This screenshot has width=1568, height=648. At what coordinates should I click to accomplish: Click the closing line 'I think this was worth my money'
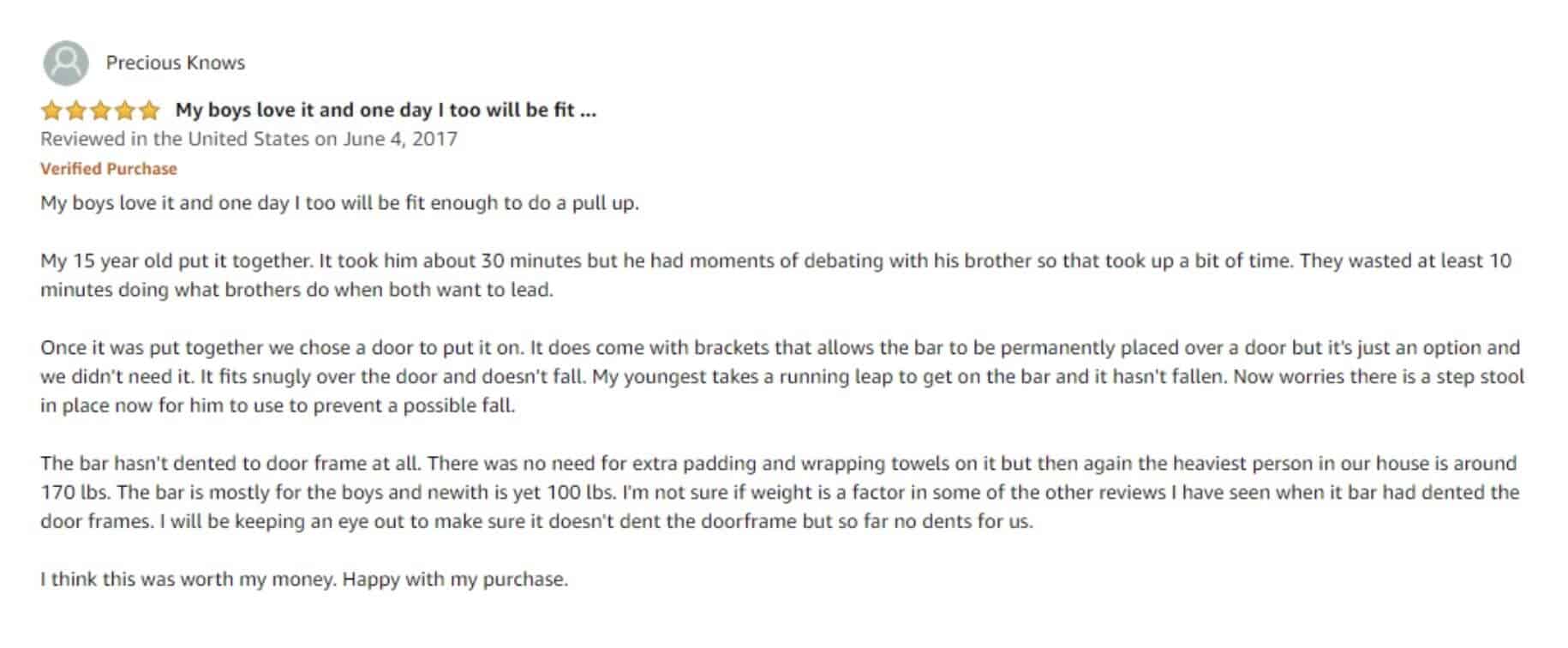tap(304, 579)
